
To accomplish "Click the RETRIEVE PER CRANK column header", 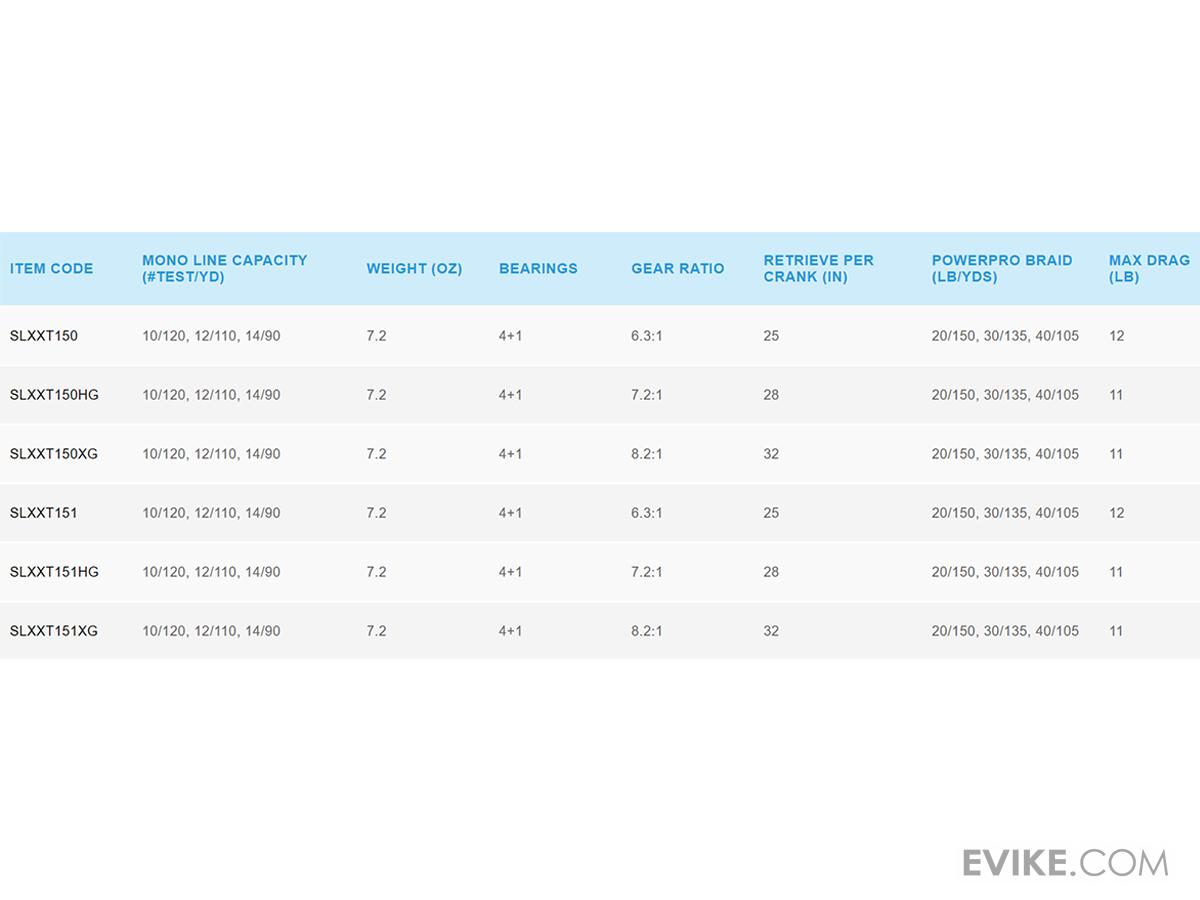I will click(818, 268).
